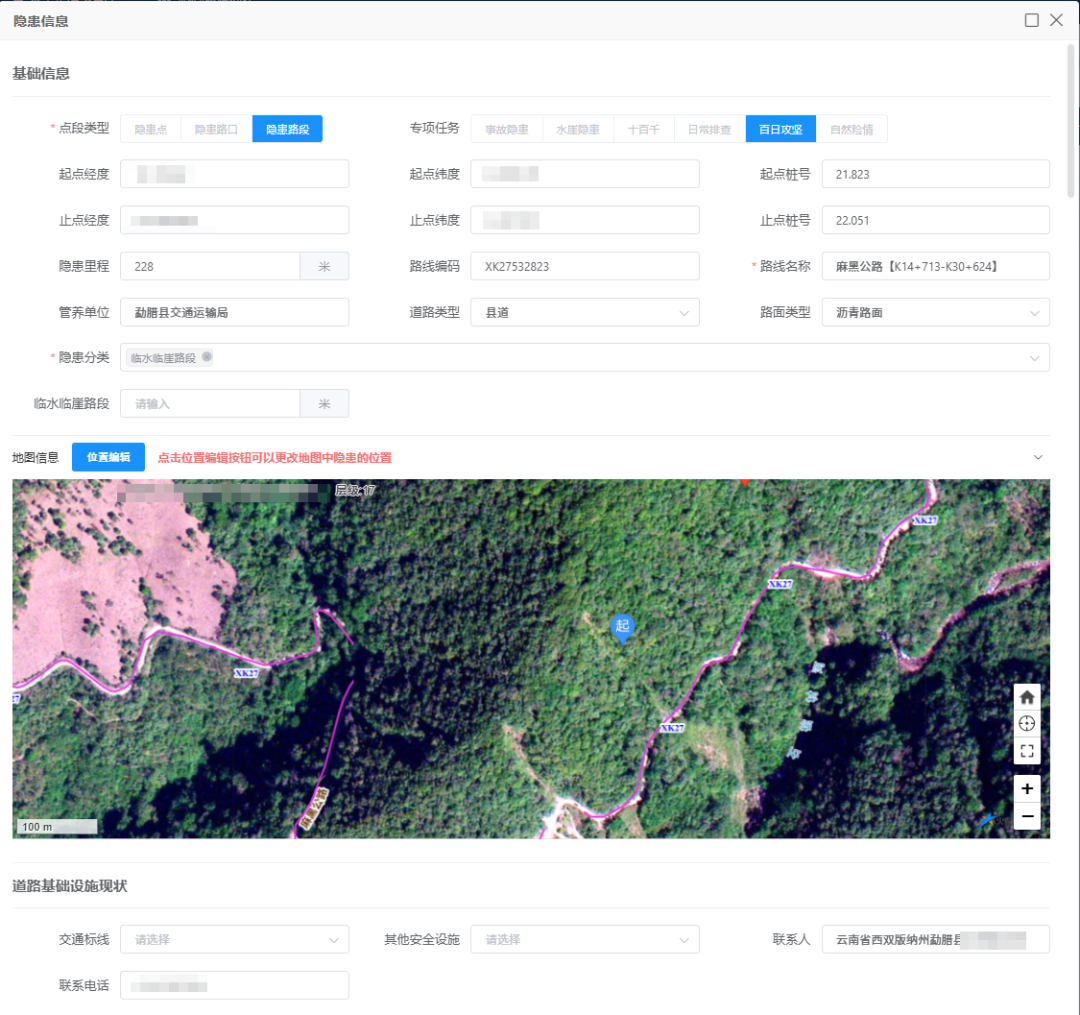The height and width of the screenshot is (1015, 1080).
Task: Choose 十百千 special task
Action: tap(643, 129)
